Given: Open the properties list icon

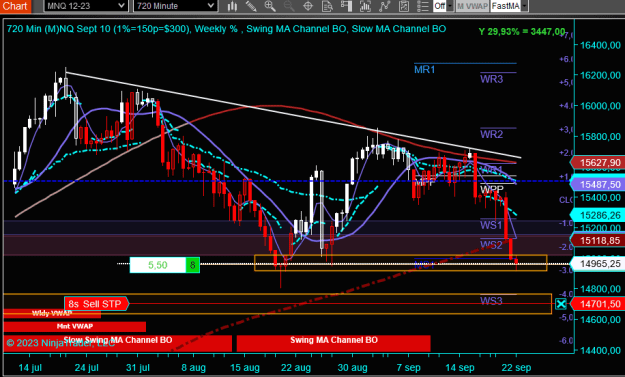Looking at the screenshot, I should point(423,6).
